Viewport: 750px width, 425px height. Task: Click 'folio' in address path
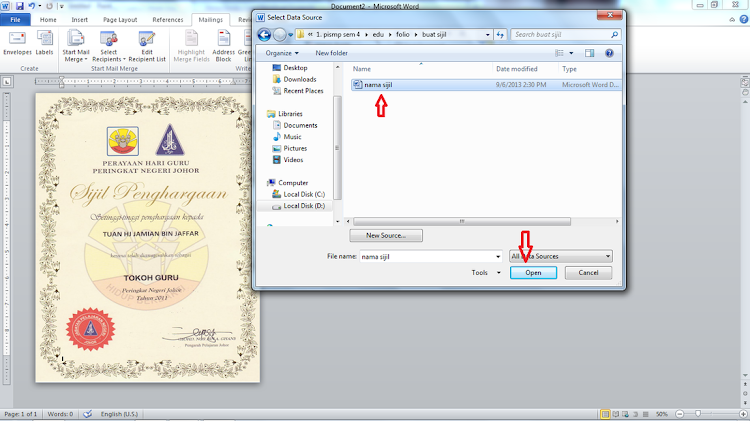click(402, 34)
